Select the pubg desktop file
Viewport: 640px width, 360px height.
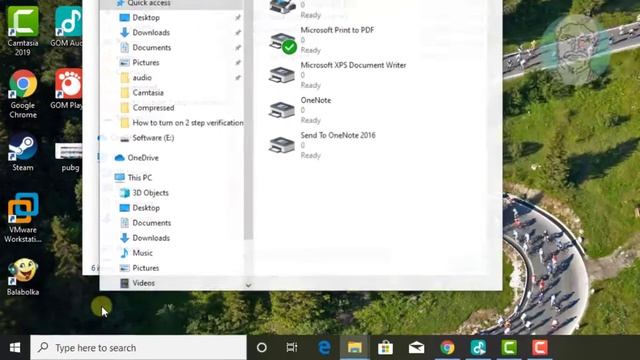tap(69, 157)
